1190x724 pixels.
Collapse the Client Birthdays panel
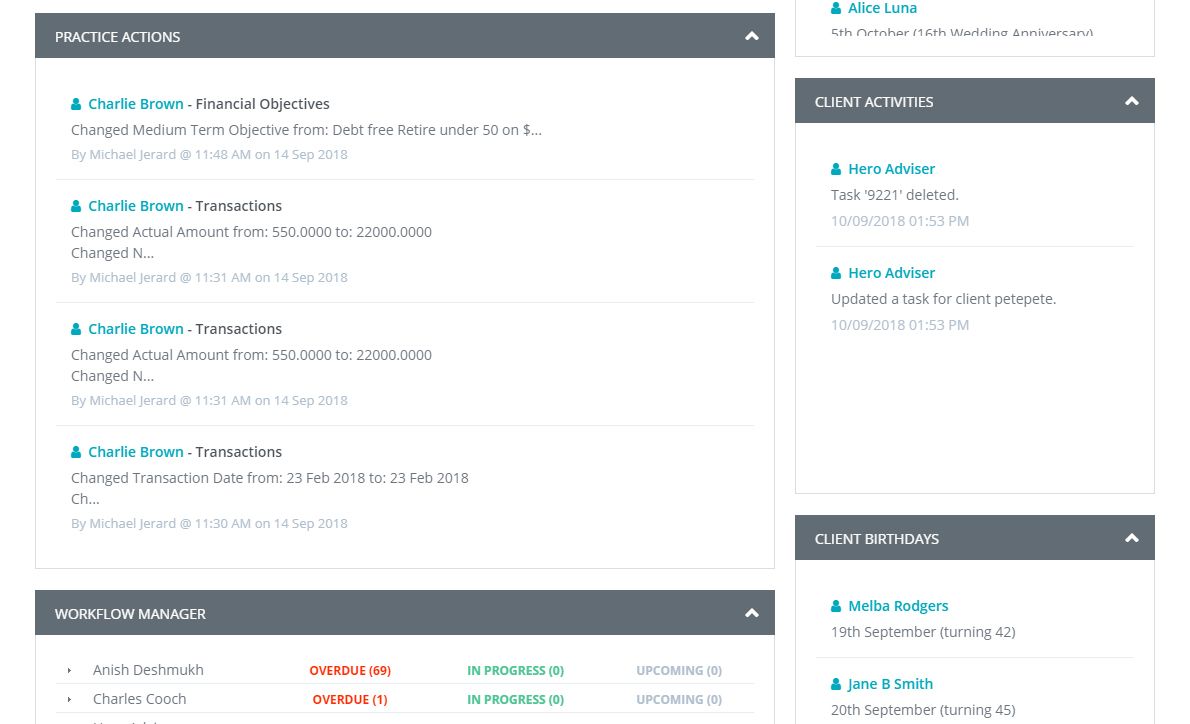[1132, 538]
